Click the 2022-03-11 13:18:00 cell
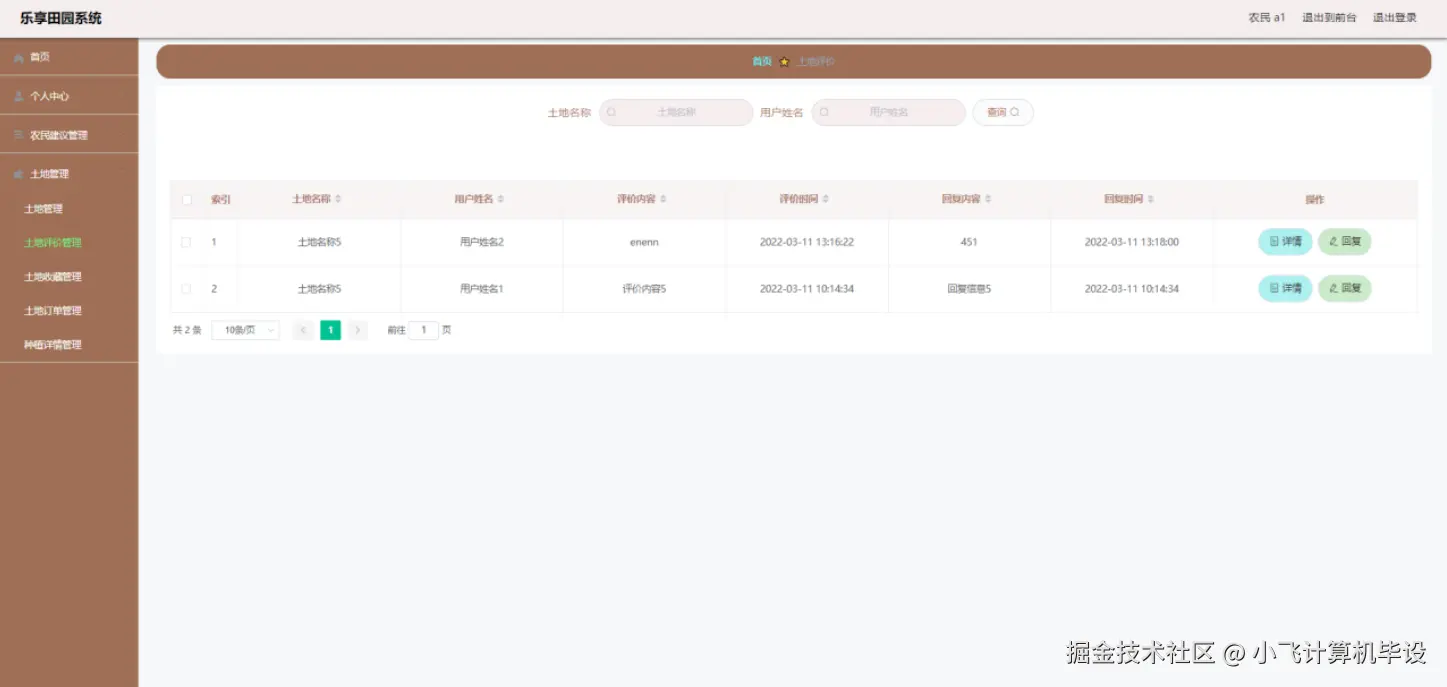 coord(1132,242)
